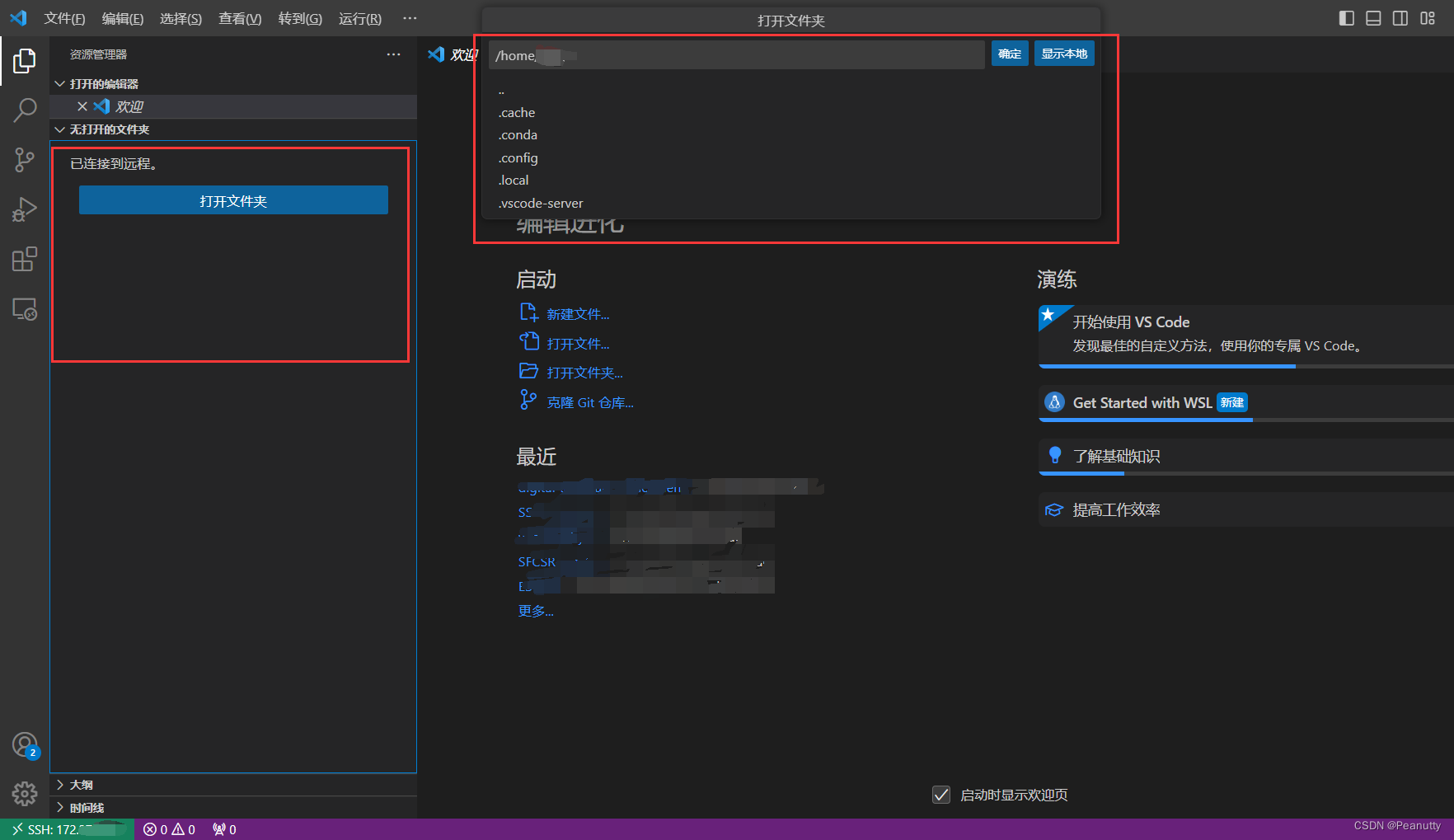Open the 选择(S) menu
Image resolution: width=1454 pixels, height=840 pixels.
point(181,18)
